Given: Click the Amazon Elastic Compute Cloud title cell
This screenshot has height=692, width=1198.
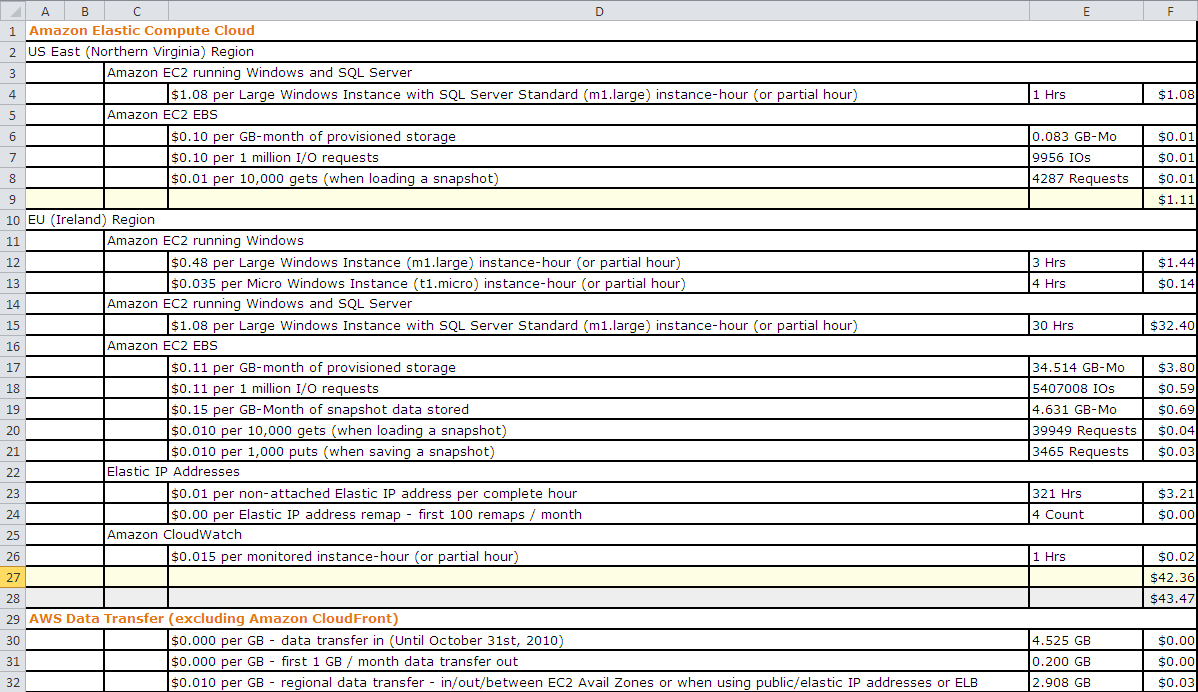Looking at the screenshot, I should [141, 31].
